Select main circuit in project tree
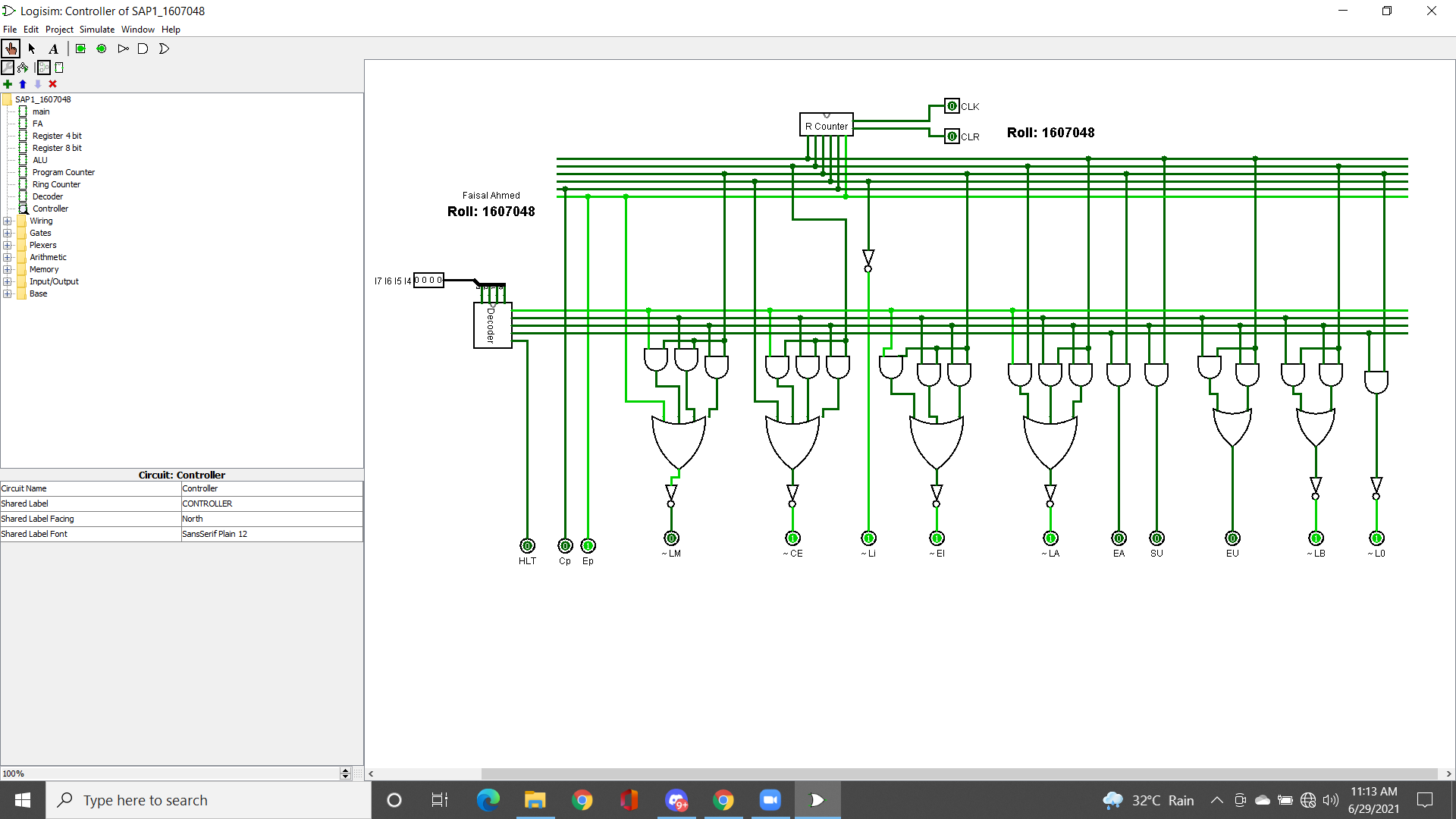The height and width of the screenshot is (819, 1456). 41,111
